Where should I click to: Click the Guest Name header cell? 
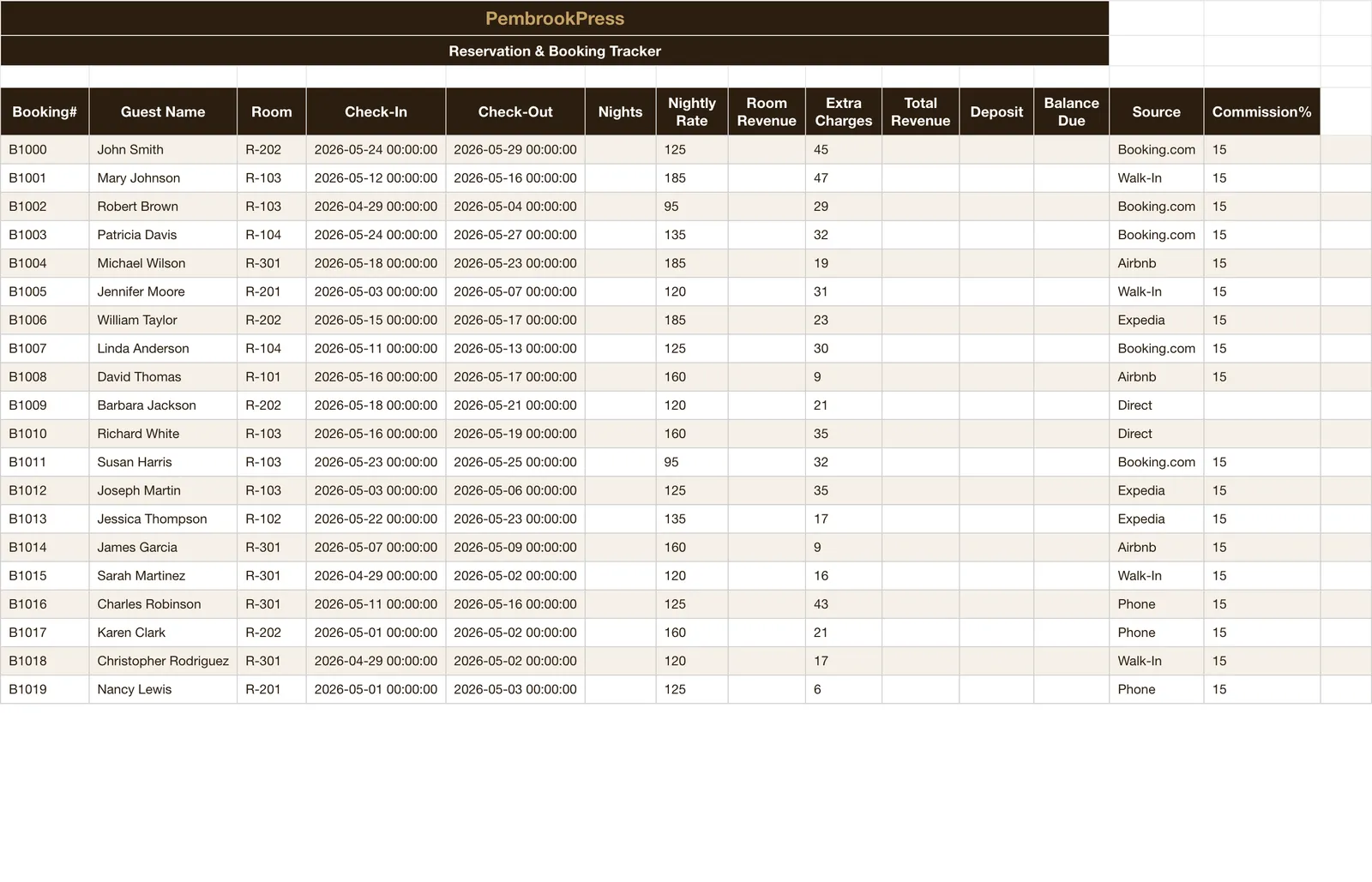click(x=163, y=111)
